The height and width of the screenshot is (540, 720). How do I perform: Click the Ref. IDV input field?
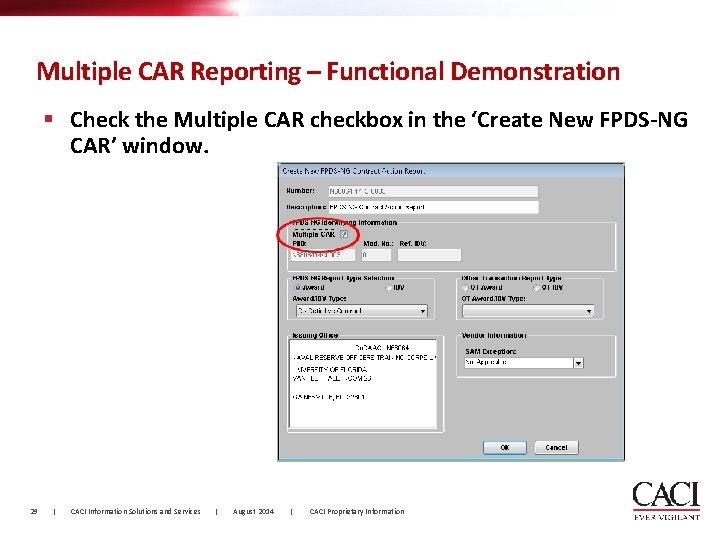(x=429, y=255)
